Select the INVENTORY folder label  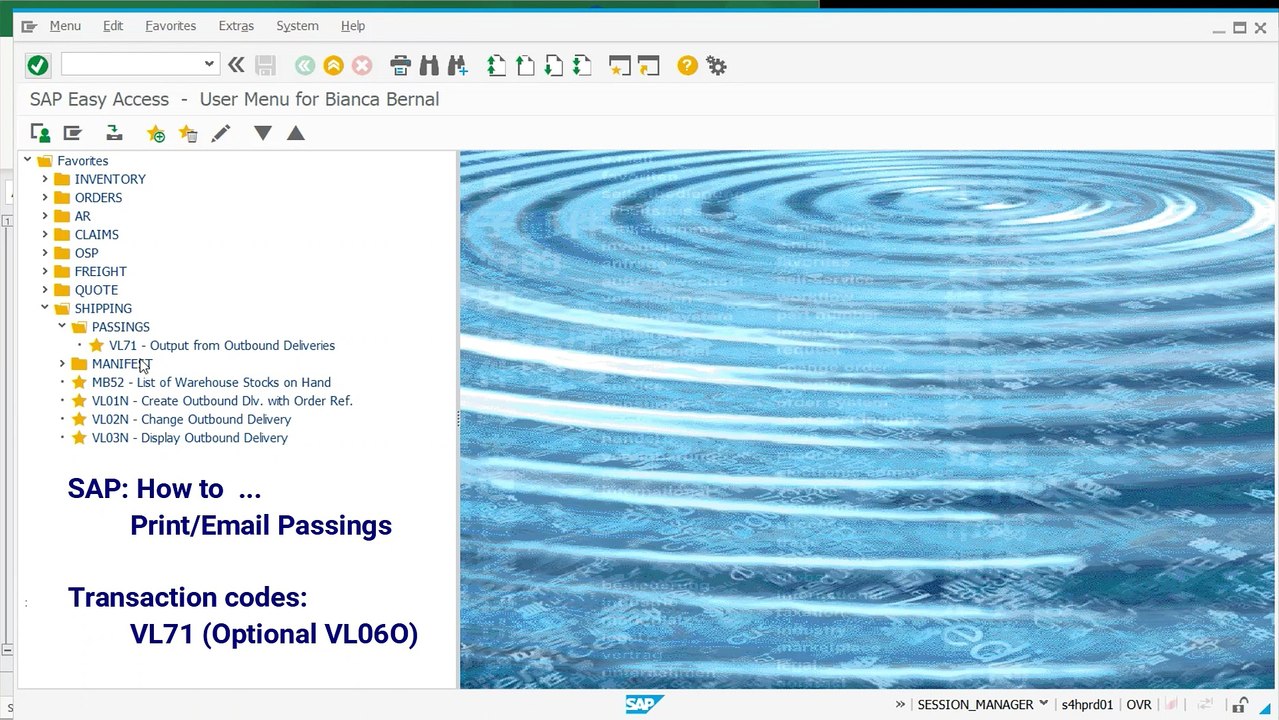point(110,179)
